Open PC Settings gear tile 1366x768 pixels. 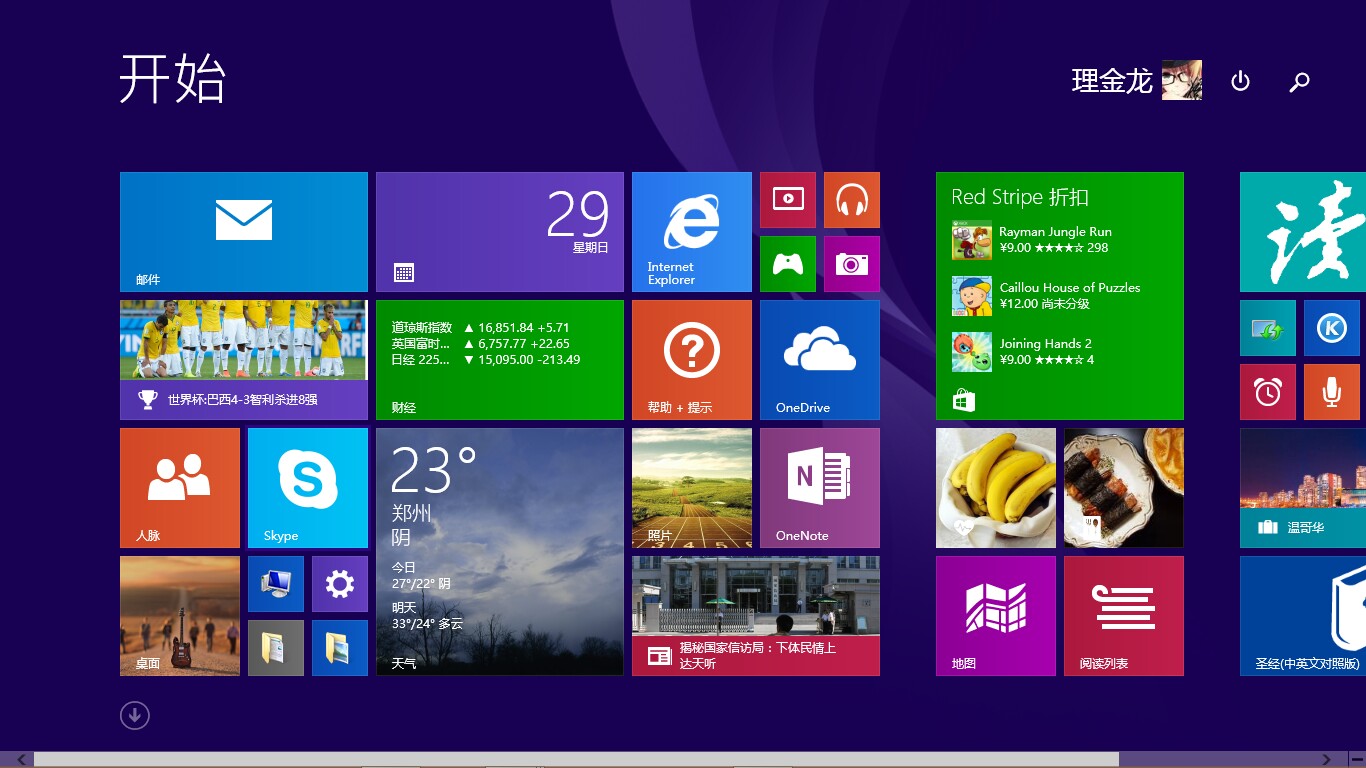pos(340,584)
